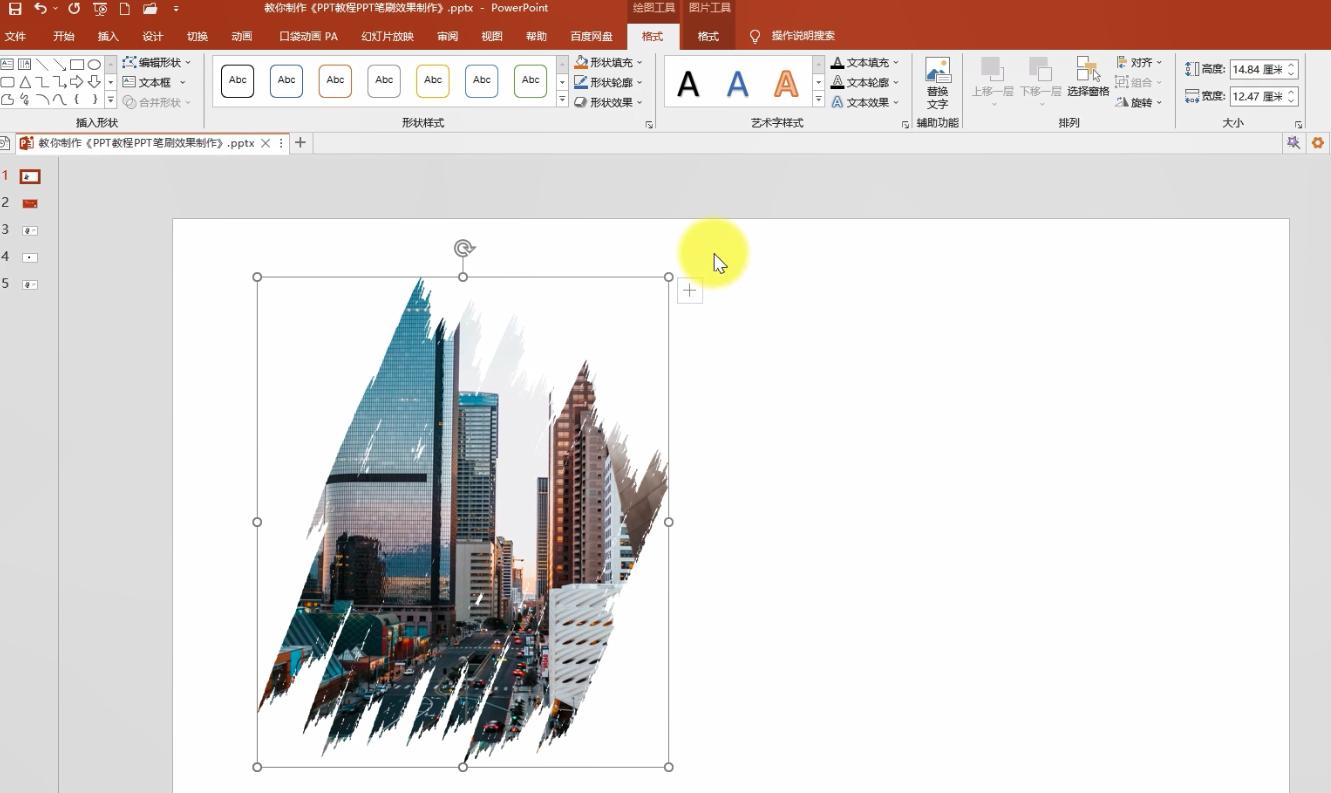Select slide 2 thumbnail

(30, 203)
